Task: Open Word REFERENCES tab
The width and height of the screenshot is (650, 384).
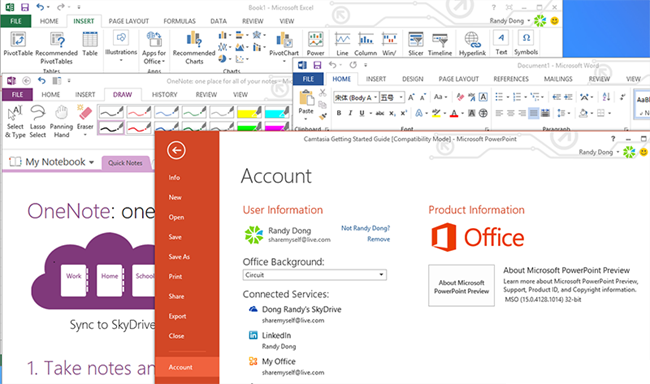Action: tap(511, 79)
